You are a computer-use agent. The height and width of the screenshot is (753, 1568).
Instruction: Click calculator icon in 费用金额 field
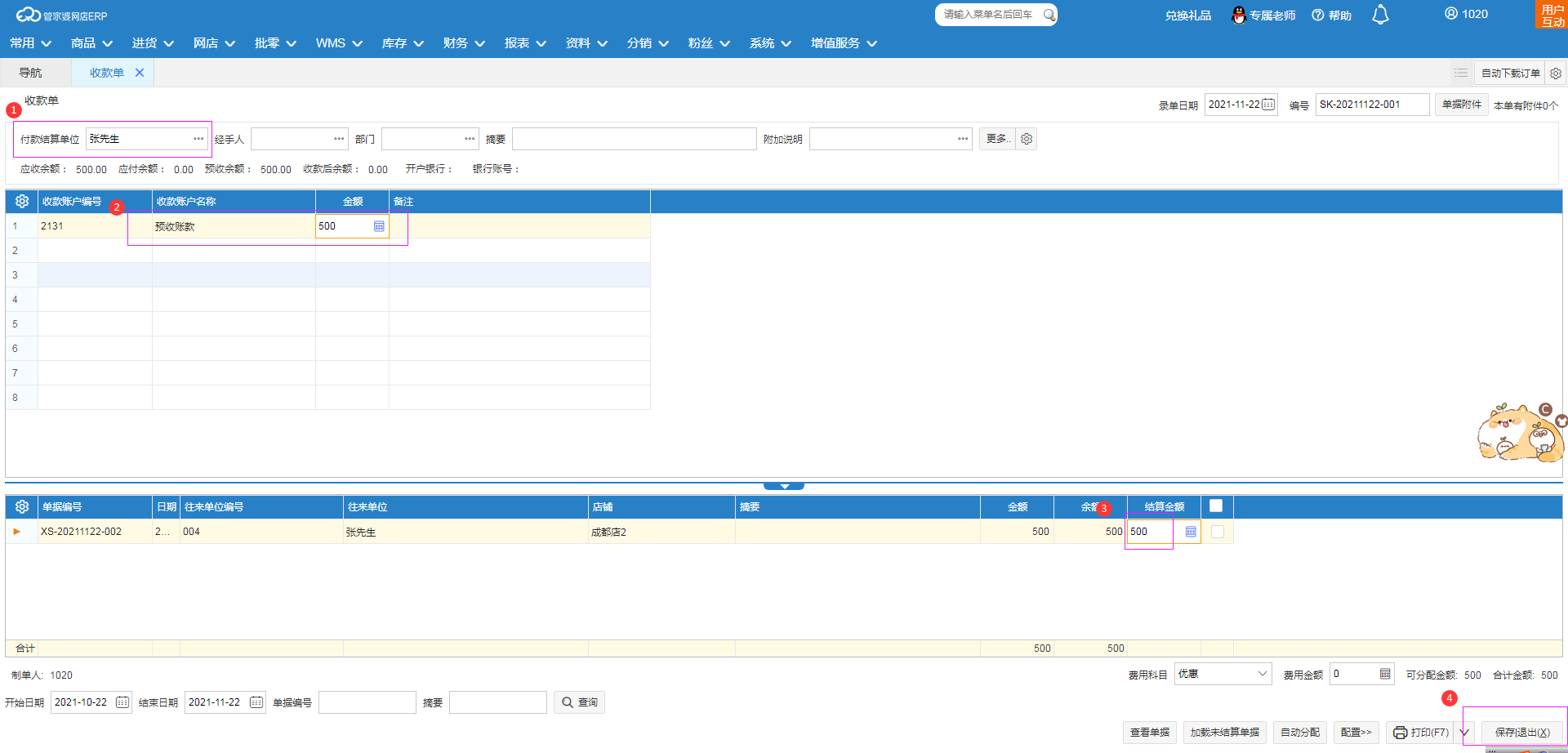pos(1385,674)
